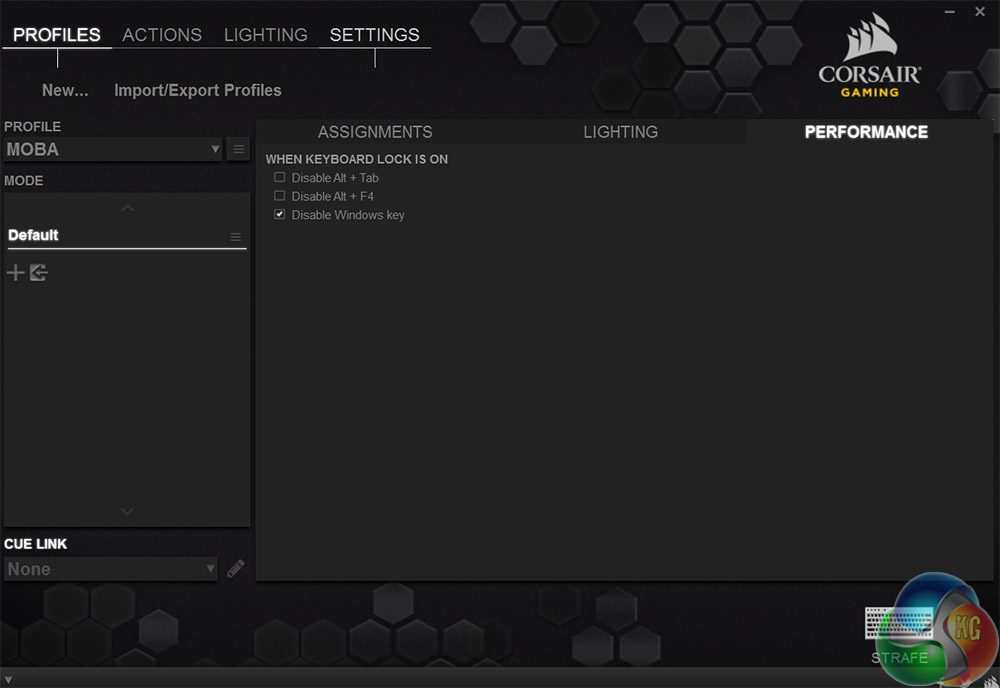Switch to the ACTIONS main tab
This screenshot has height=688, width=1000.
(162, 34)
